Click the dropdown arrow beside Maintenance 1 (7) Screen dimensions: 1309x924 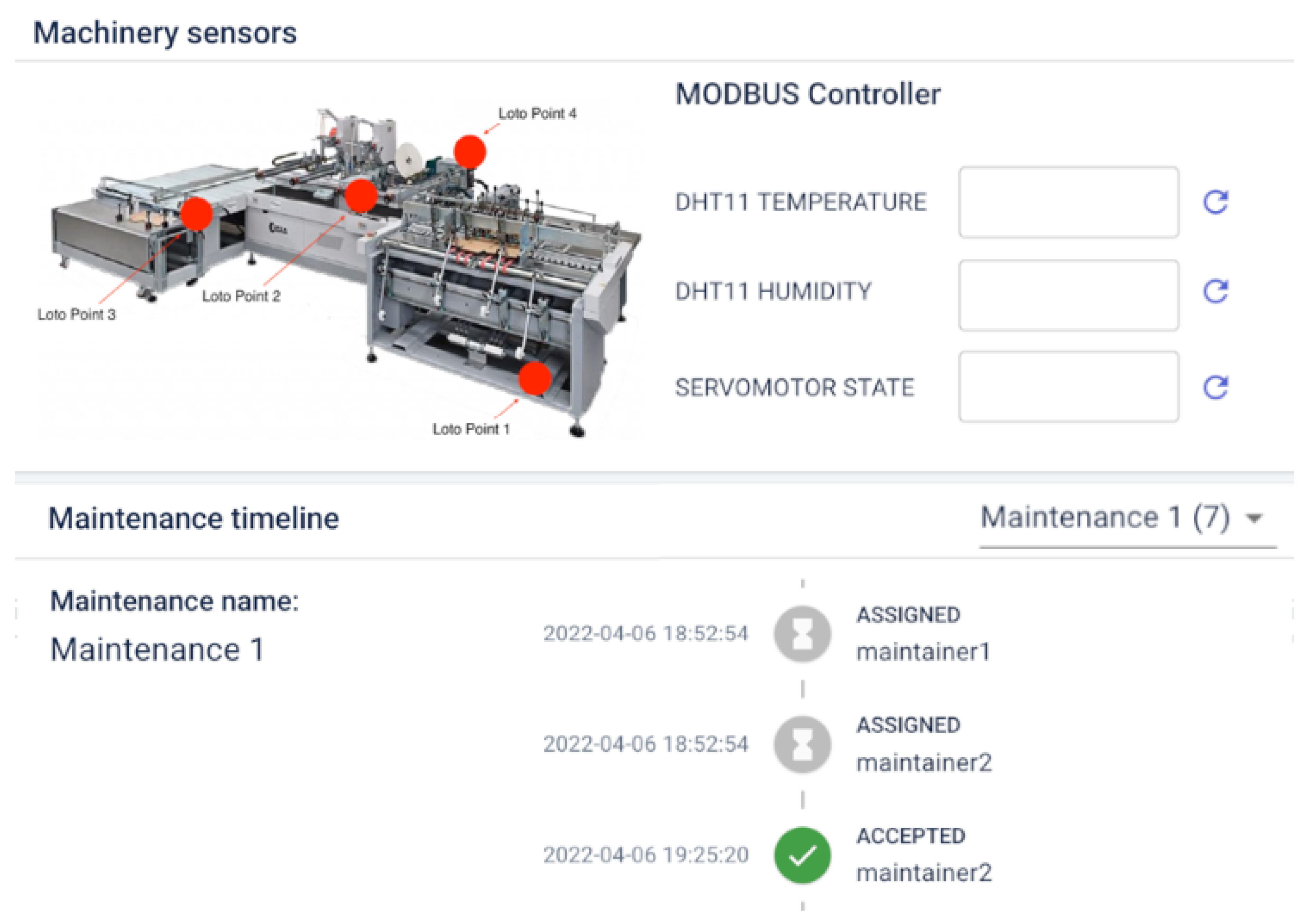pos(1254,518)
